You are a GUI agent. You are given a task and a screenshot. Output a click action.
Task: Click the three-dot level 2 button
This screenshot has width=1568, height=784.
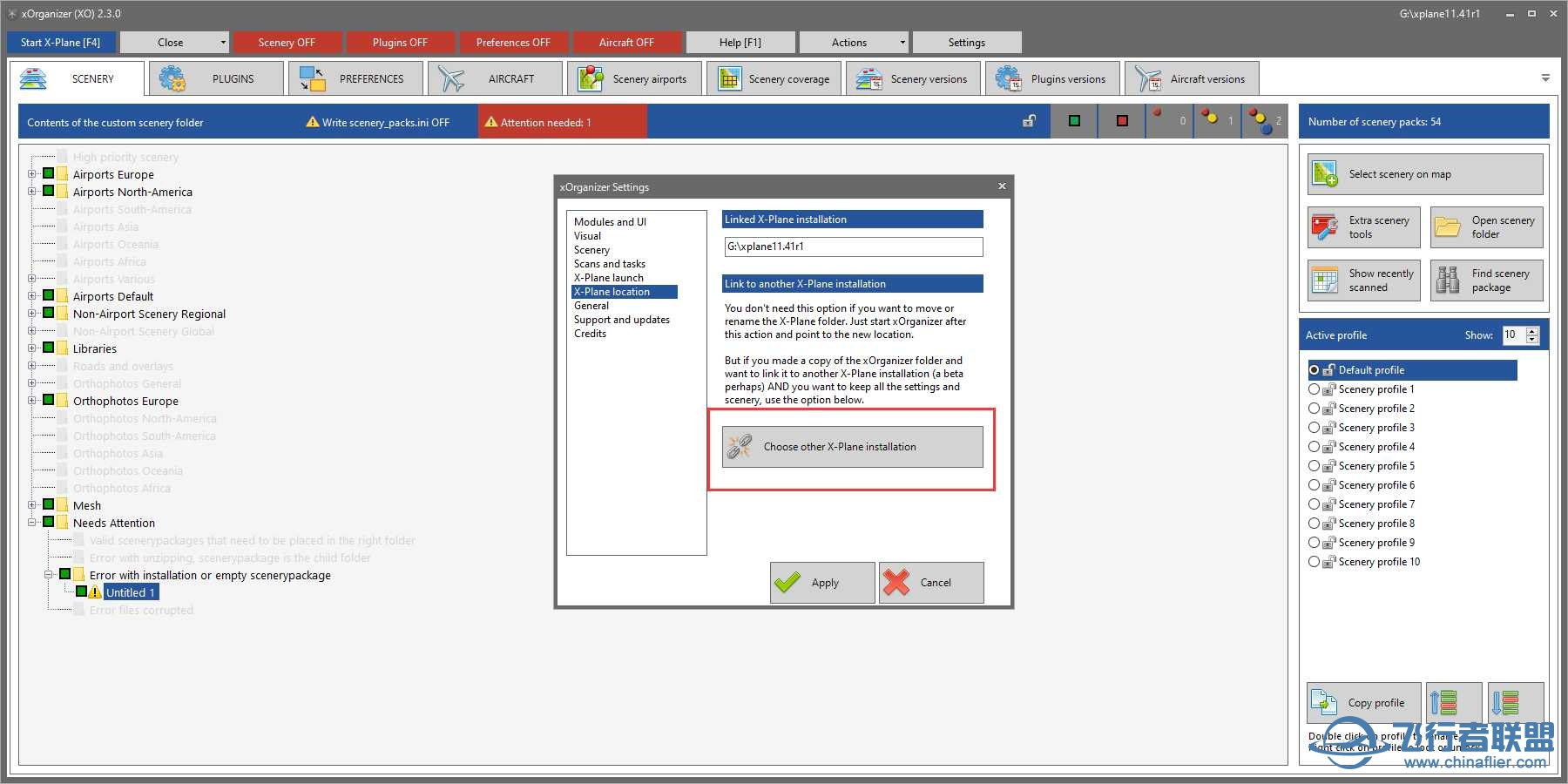click(x=1265, y=121)
